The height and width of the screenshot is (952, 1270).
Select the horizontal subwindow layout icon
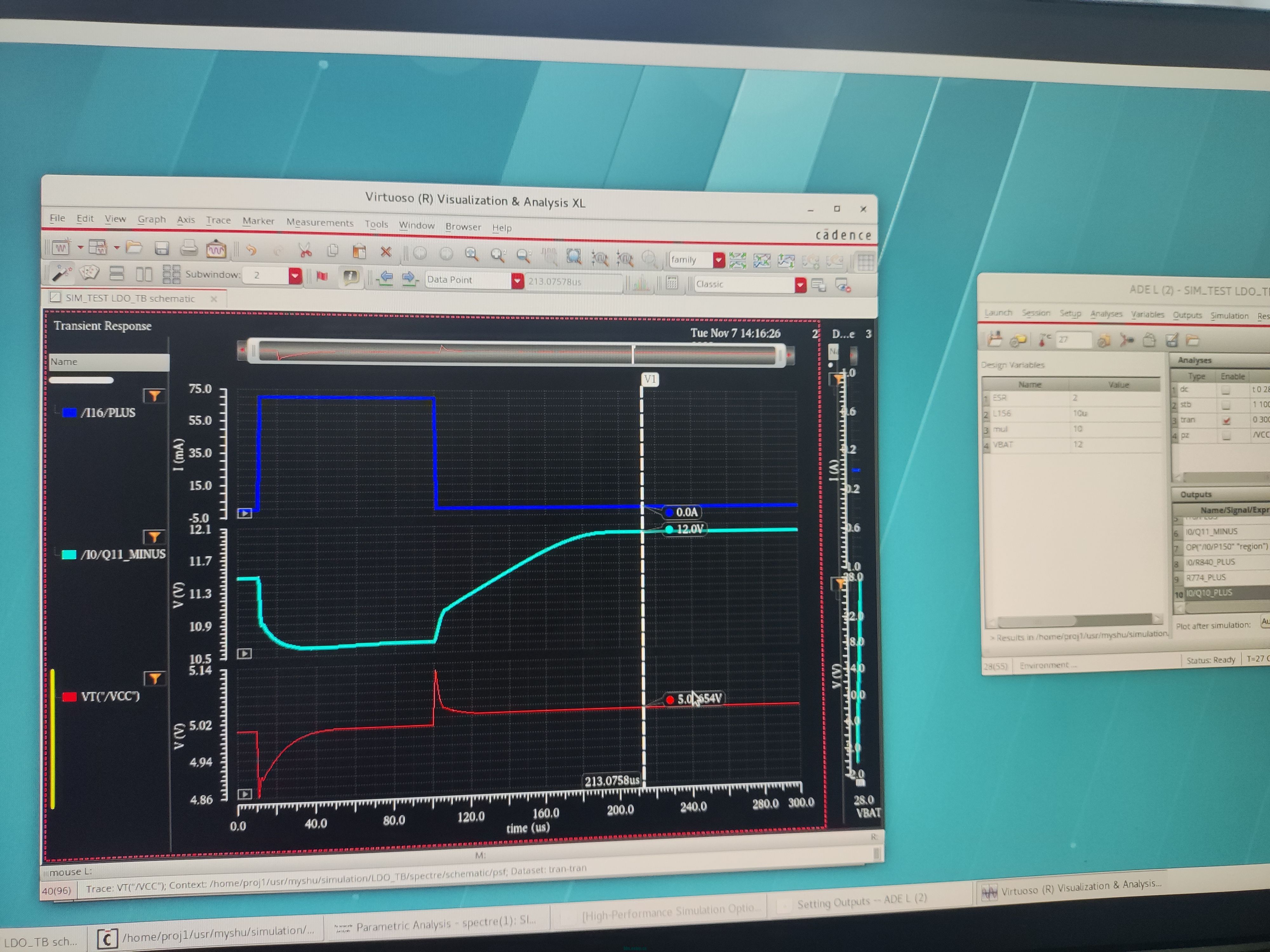(x=117, y=273)
